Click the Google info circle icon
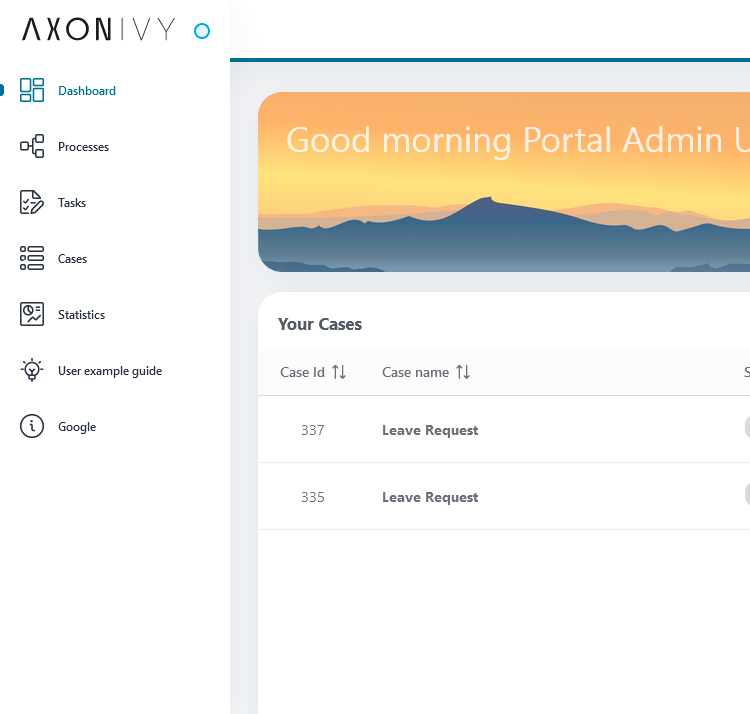The height and width of the screenshot is (714, 750). click(32, 426)
